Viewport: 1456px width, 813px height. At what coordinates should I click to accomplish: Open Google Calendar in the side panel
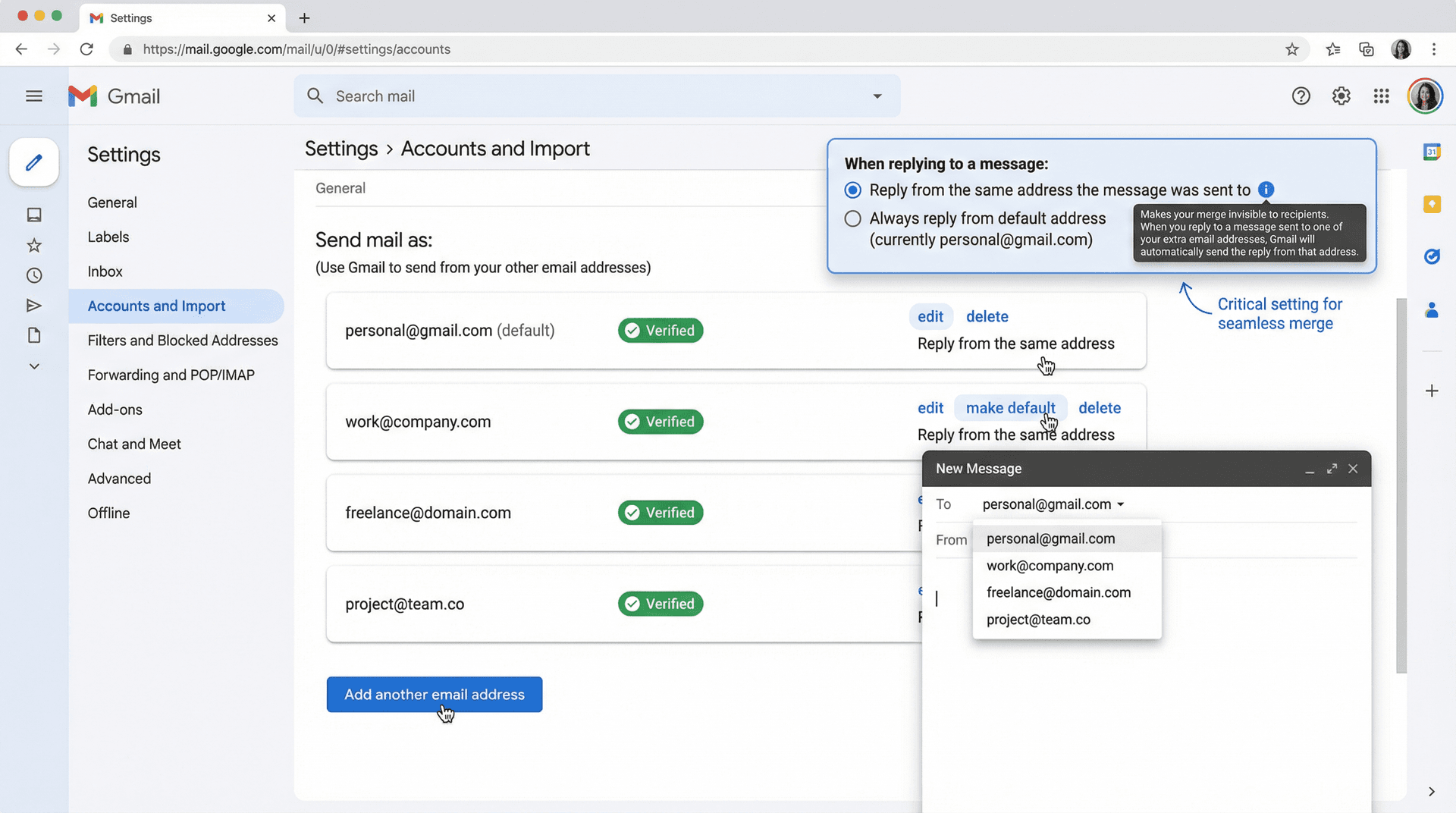(x=1432, y=152)
